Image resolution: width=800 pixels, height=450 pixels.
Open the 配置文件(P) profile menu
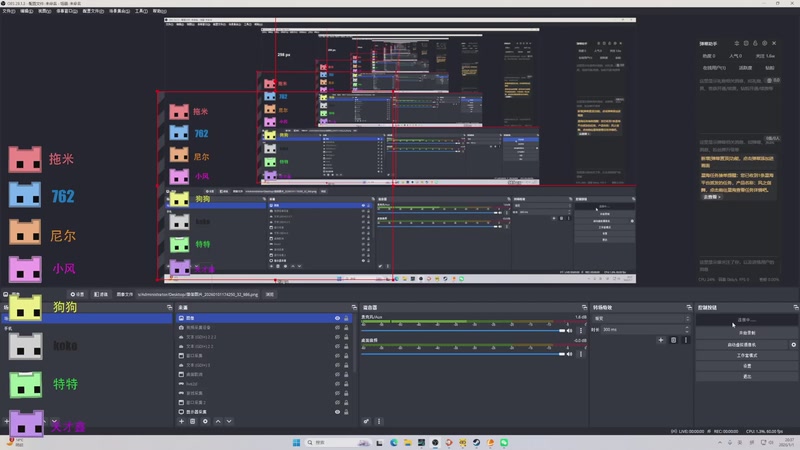coord(93,11)
